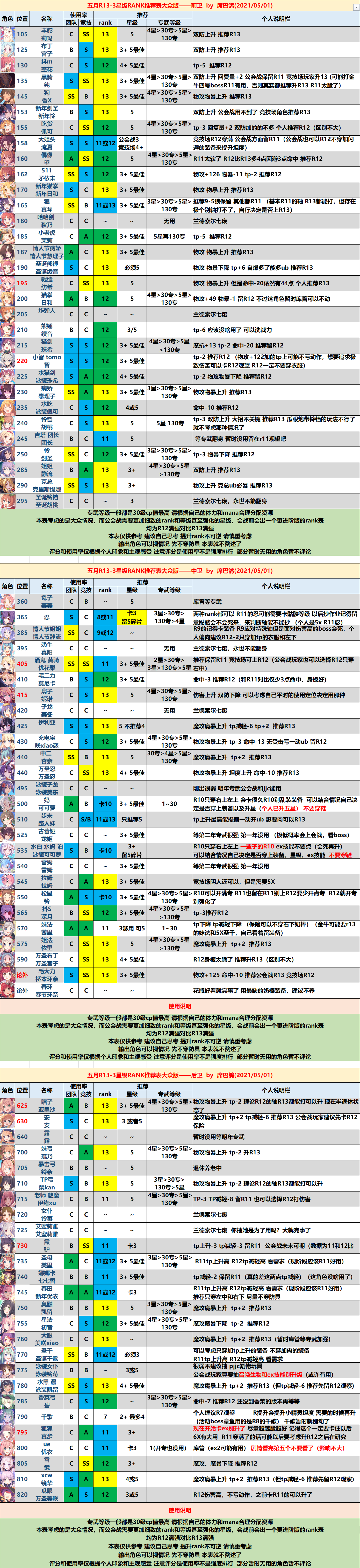Choose the 伊利亚 avatar at position 425

tap(7, 726)
